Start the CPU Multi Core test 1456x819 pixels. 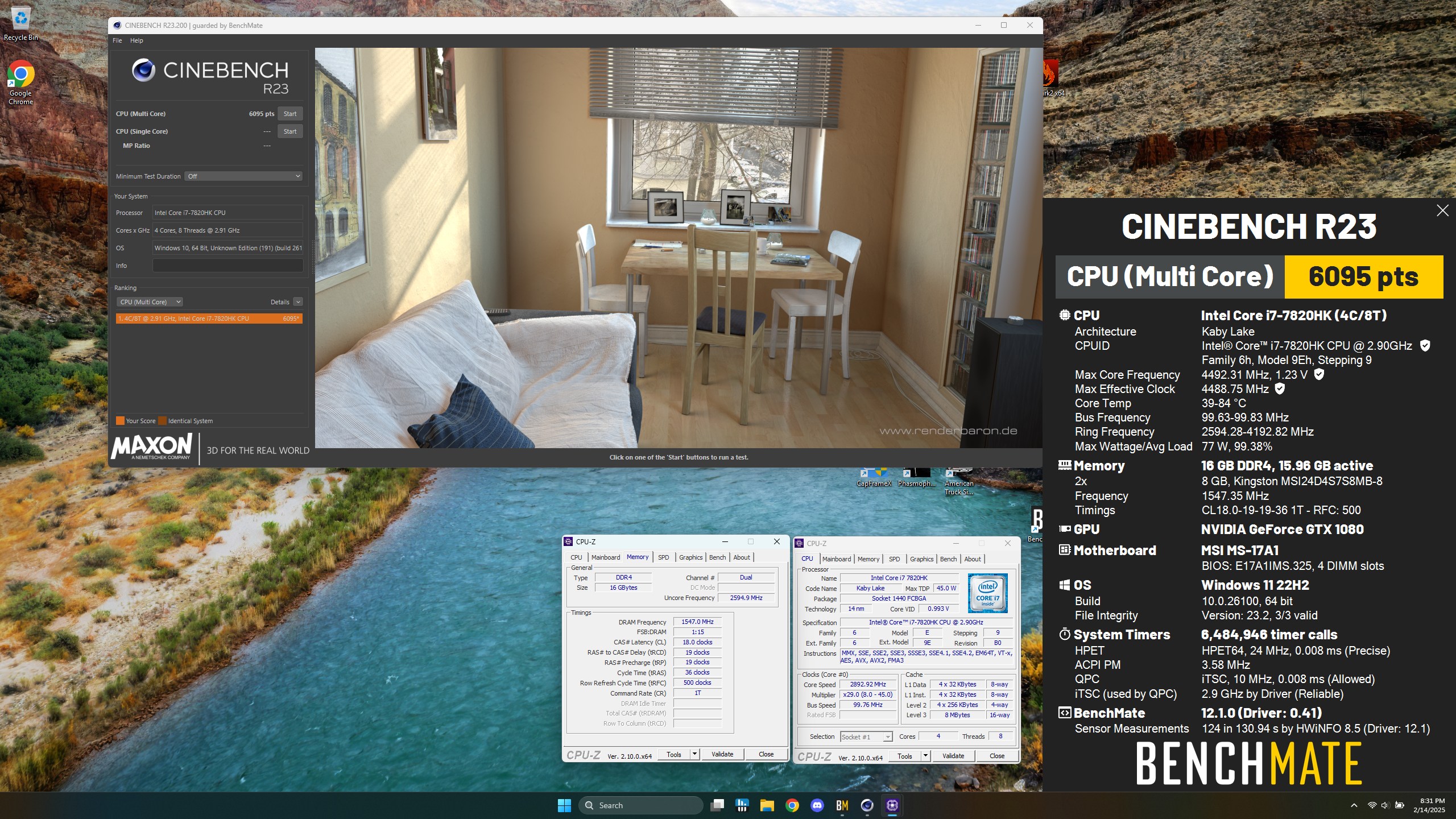pyautogui.click(x=290, y=114)
